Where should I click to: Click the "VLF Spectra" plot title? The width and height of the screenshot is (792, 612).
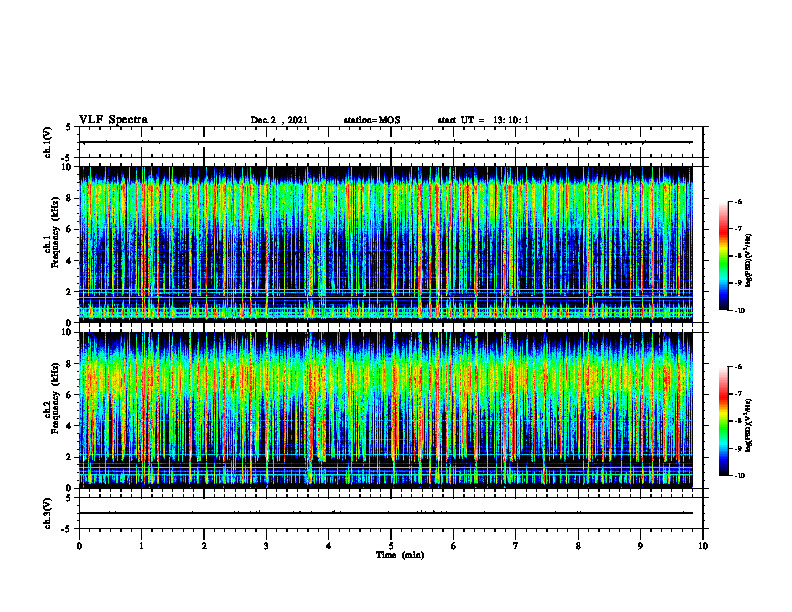113,120
